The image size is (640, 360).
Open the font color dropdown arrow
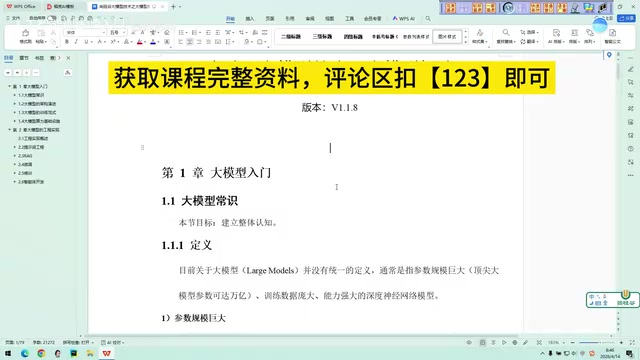pos(145,42)
